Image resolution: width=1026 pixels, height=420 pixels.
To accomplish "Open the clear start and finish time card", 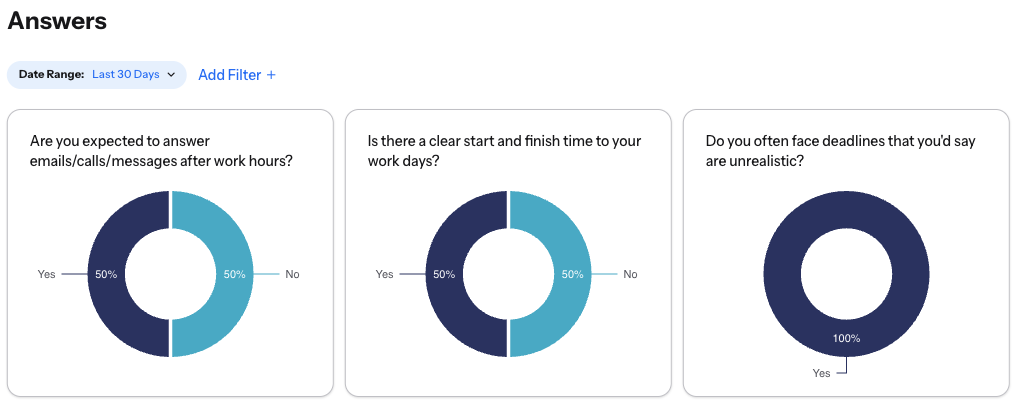I will click(508, 253).
